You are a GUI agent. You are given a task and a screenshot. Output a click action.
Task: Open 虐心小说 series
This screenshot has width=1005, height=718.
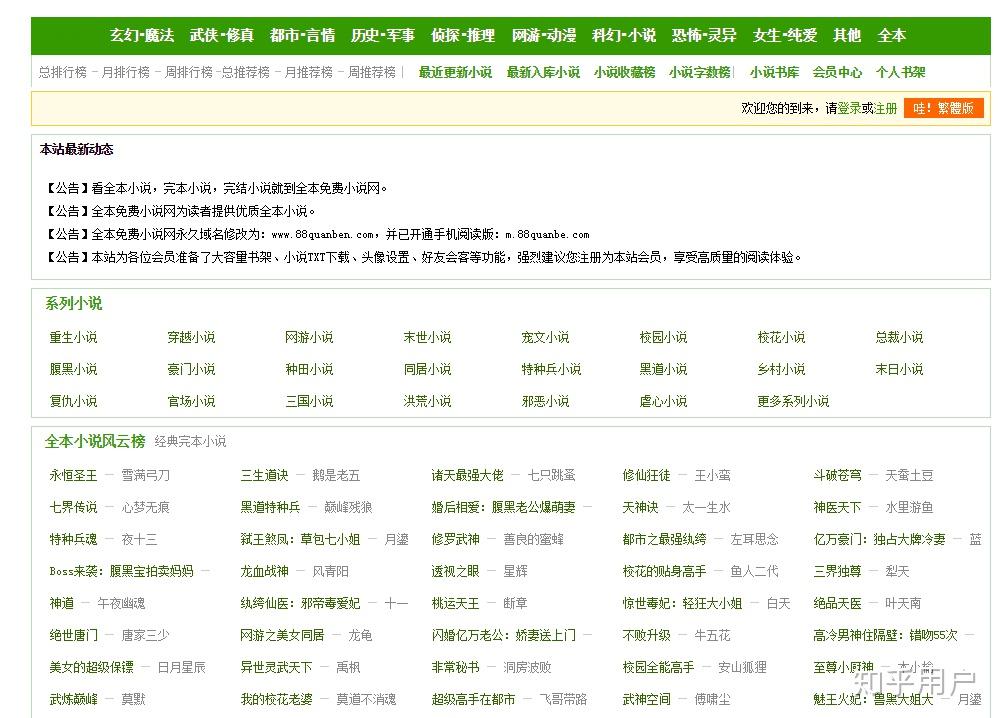coord(663,401)
